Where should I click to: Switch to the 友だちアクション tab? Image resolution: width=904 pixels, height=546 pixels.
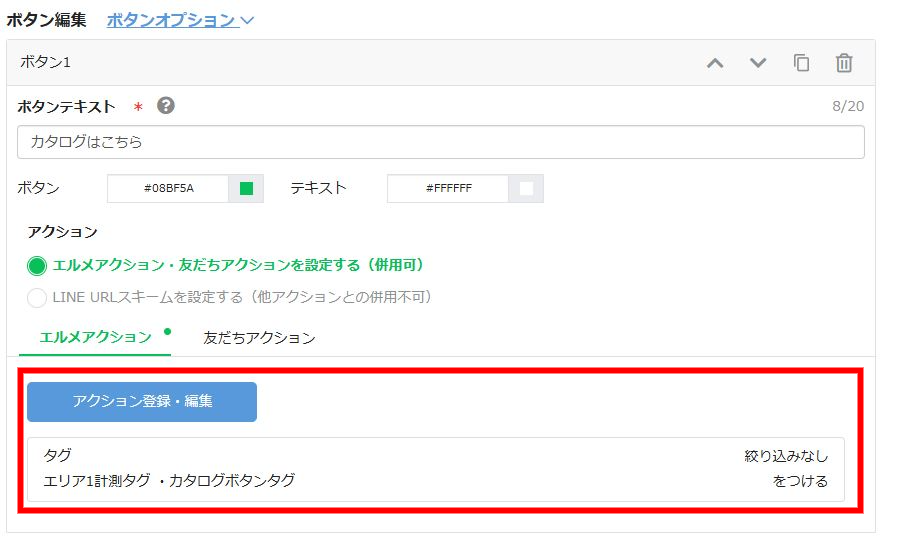click(259, 338)
